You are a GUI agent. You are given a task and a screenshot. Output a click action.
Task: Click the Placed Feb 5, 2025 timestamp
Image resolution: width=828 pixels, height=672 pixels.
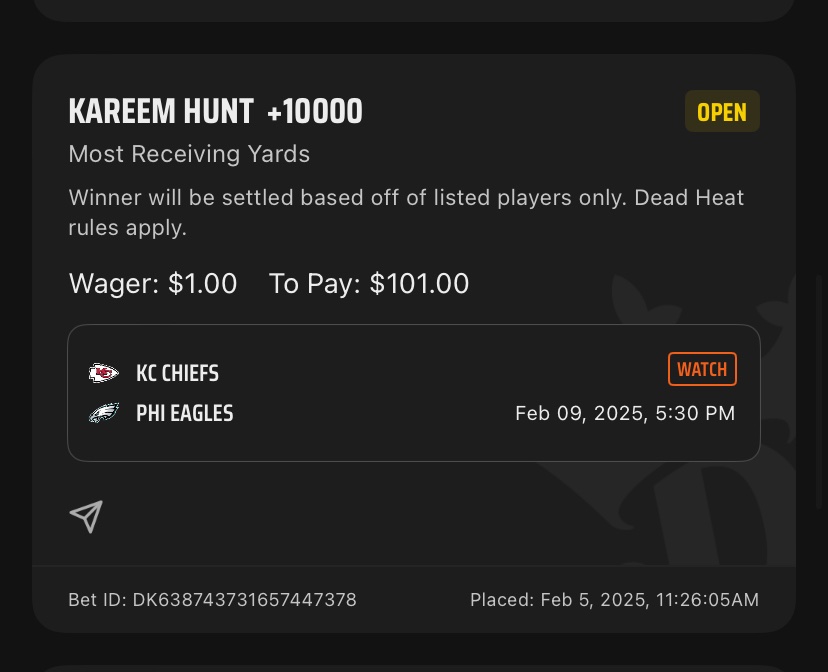pyautogui.click(x=614, y=600)
